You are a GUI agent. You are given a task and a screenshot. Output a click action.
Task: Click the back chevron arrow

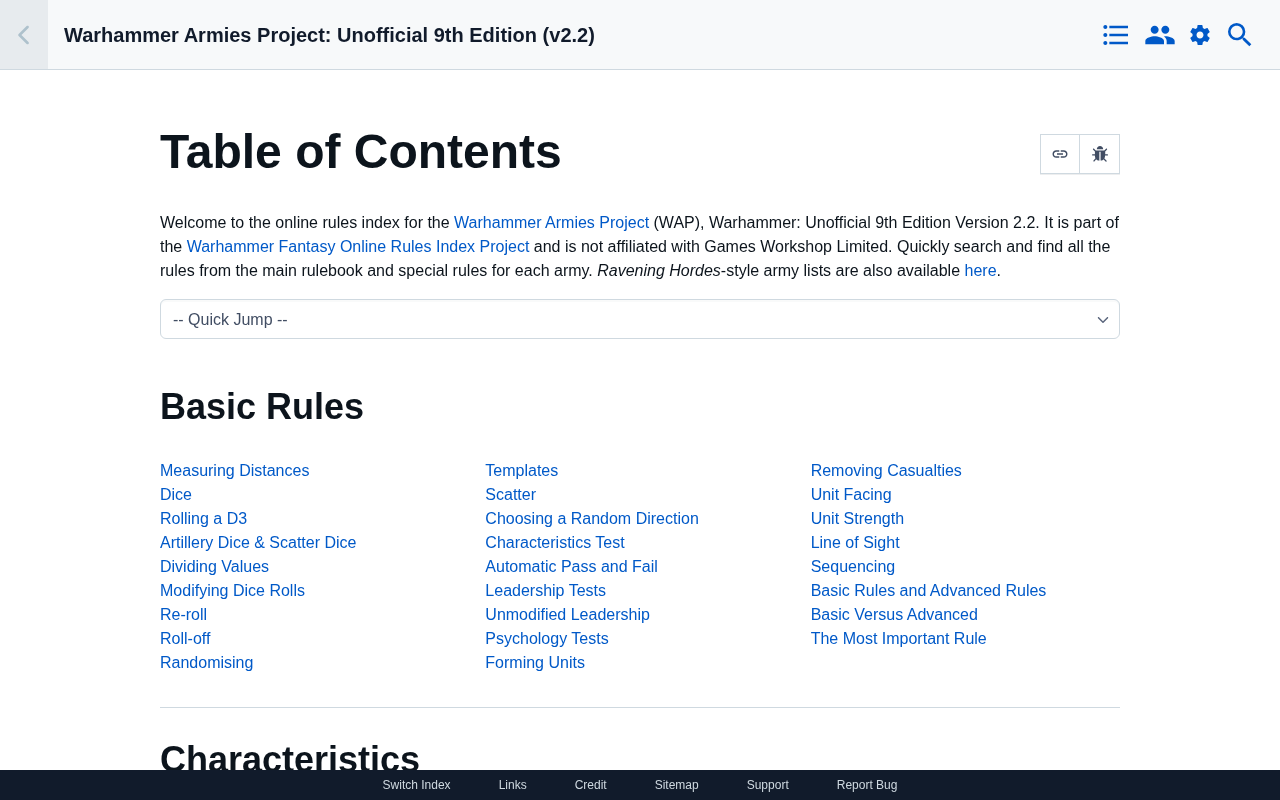pyautogui.click(x=23, y=35)
